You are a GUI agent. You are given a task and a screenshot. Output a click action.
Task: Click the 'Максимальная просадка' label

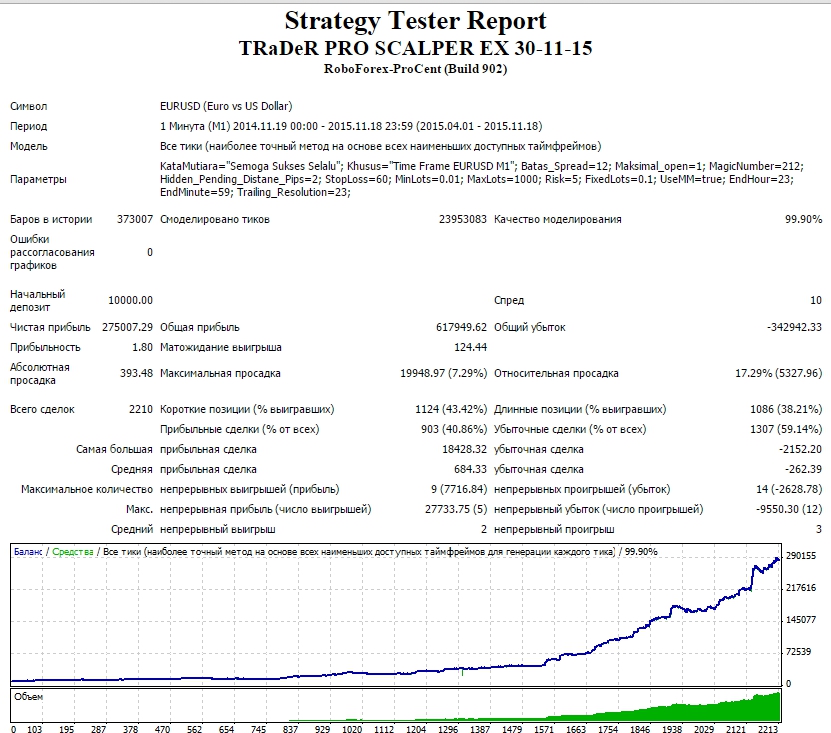220,374
